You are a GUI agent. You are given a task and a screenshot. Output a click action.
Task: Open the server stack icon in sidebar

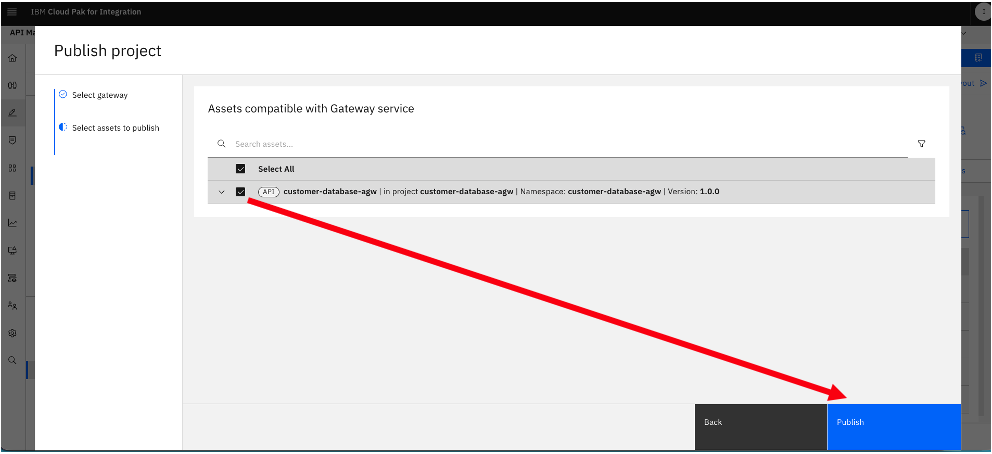click(x=12, y=278)
